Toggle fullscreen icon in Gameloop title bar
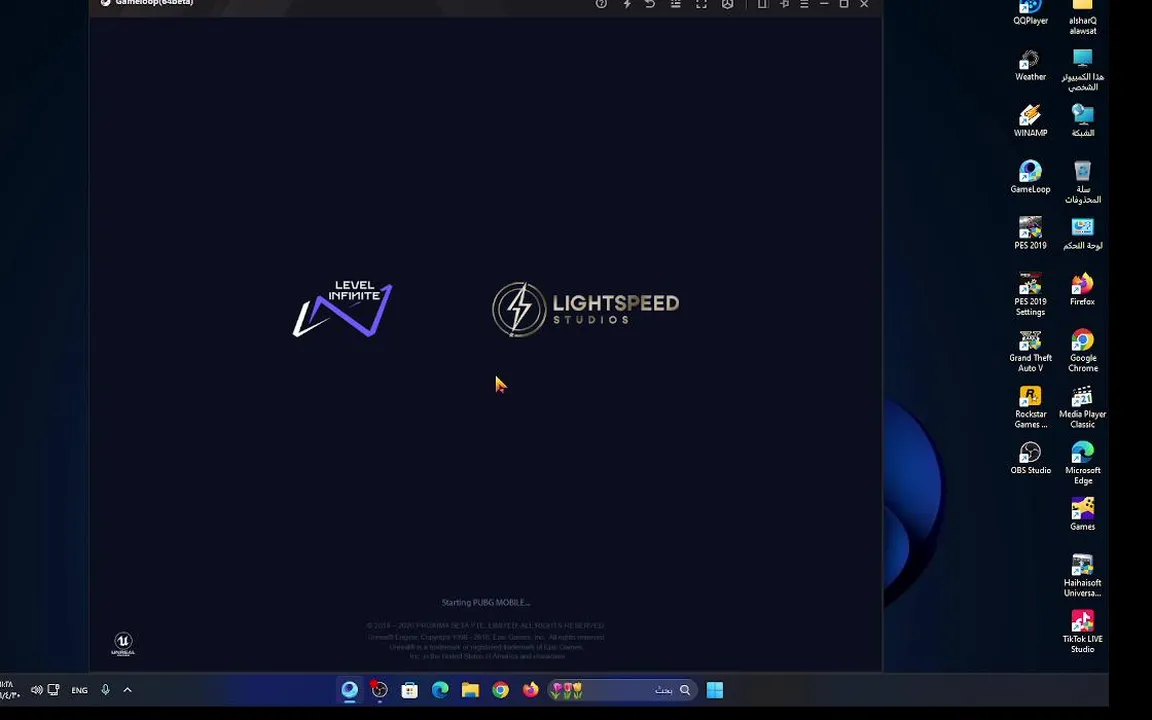1152x720 pixels. point(701,4)
